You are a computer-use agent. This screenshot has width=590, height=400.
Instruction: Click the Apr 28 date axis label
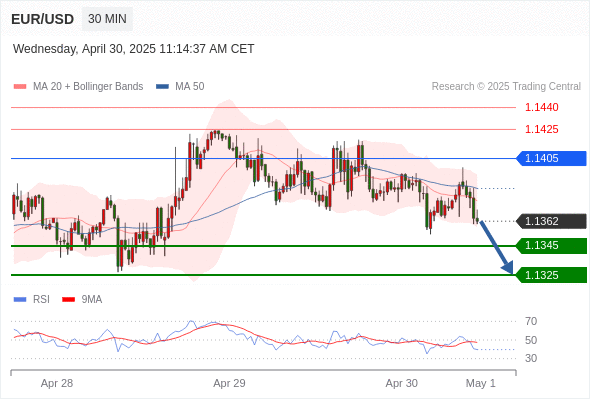coord(57,383)
